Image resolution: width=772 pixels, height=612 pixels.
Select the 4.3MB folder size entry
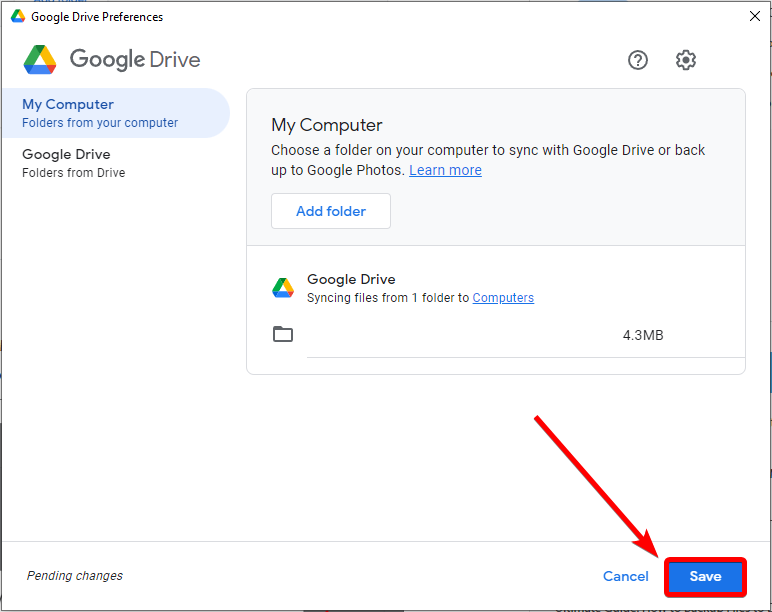coord(642,335)
